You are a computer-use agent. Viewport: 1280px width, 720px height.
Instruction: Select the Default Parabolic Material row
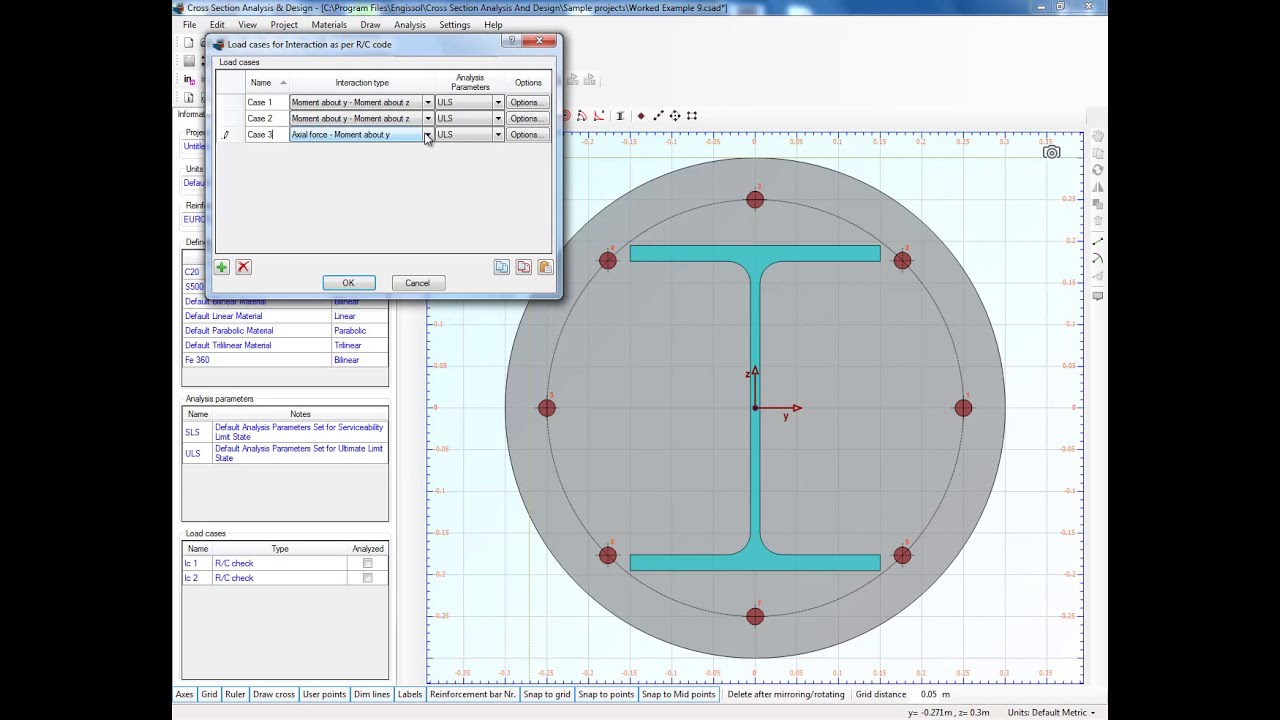click(284, 330)
